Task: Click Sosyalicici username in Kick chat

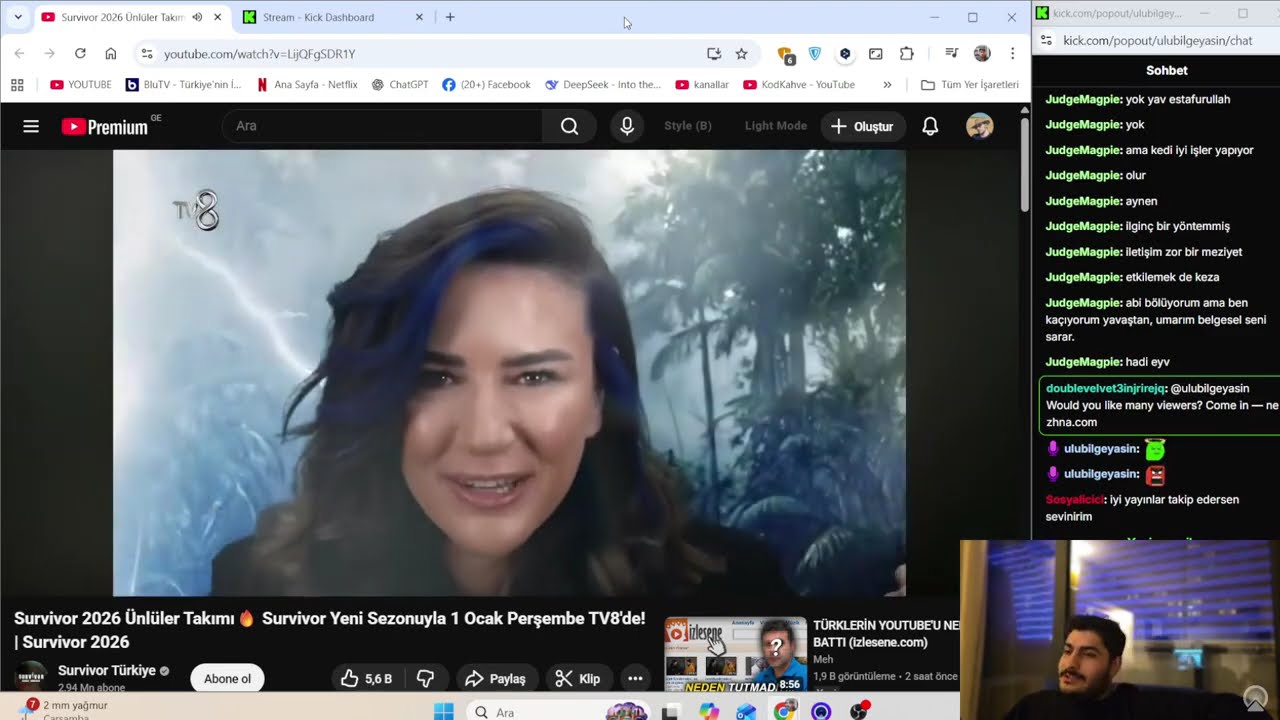Action: tap(1075, 499)
